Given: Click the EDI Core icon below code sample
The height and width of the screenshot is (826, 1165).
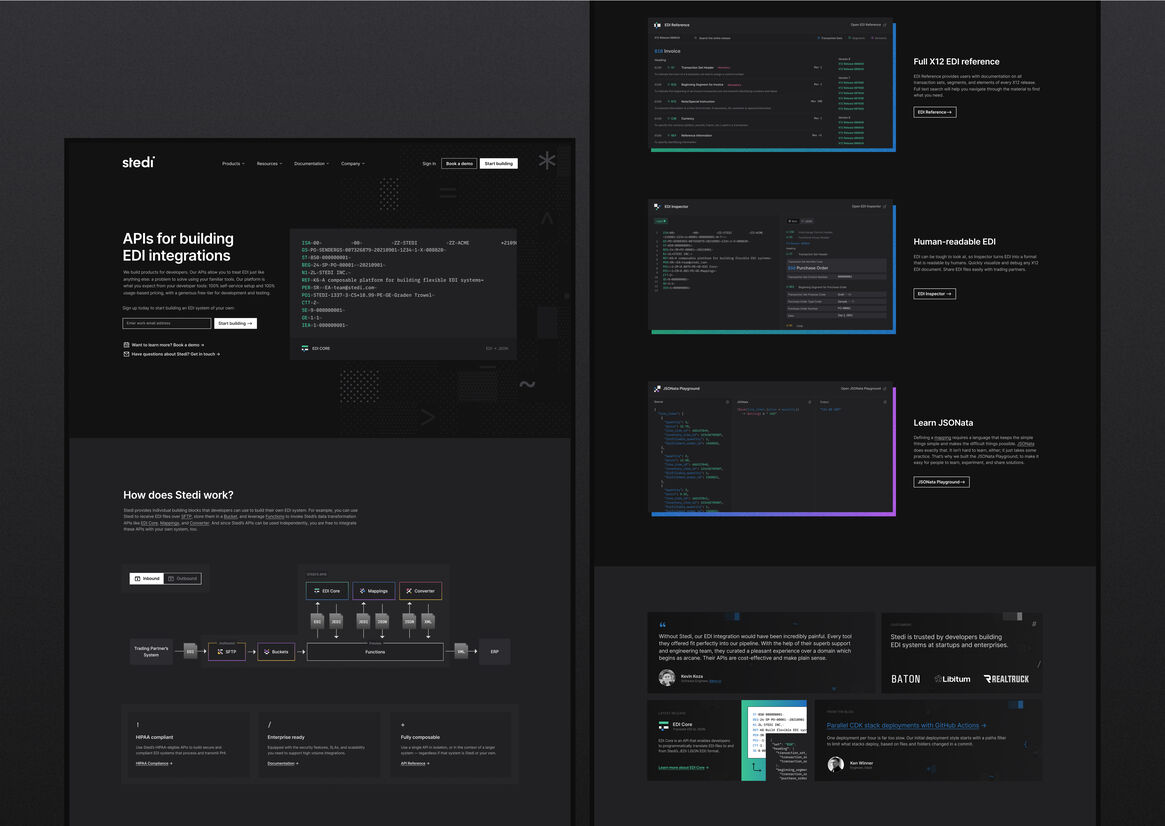Looking at the screenshot, I should [x=305, y=349].
